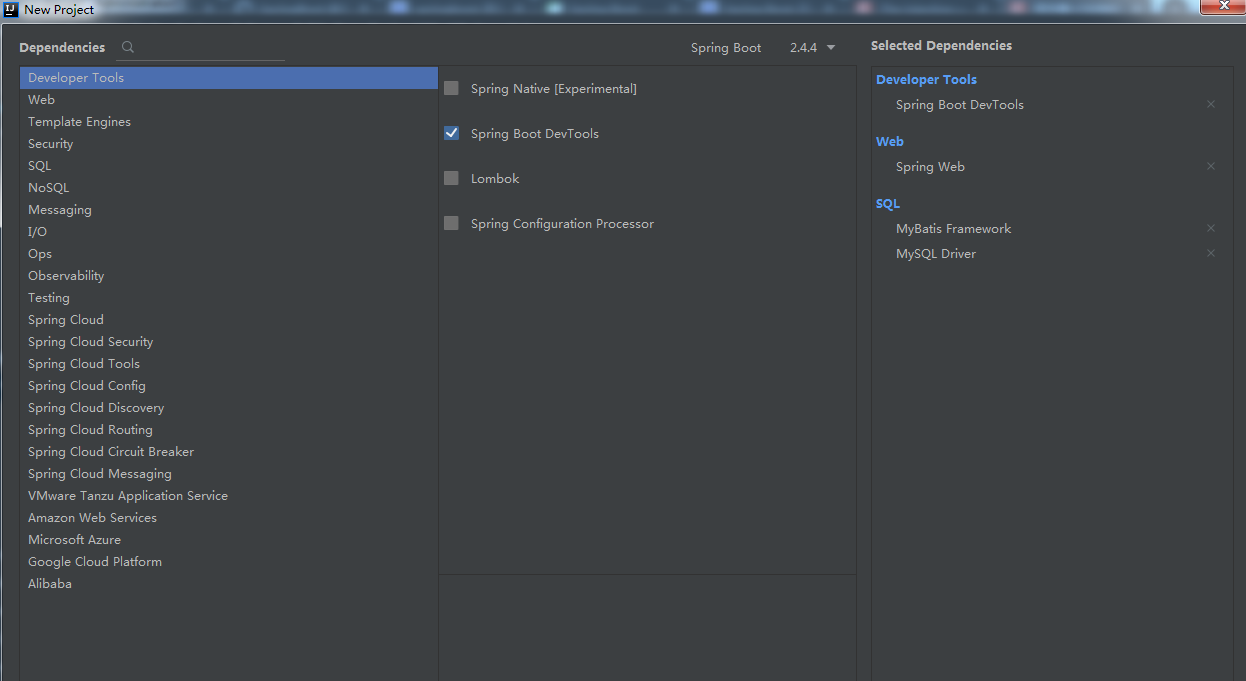Select the Spring Cloud Tools category
Image resolution: width=1246 pixels, height=681 pixels.
229,363
